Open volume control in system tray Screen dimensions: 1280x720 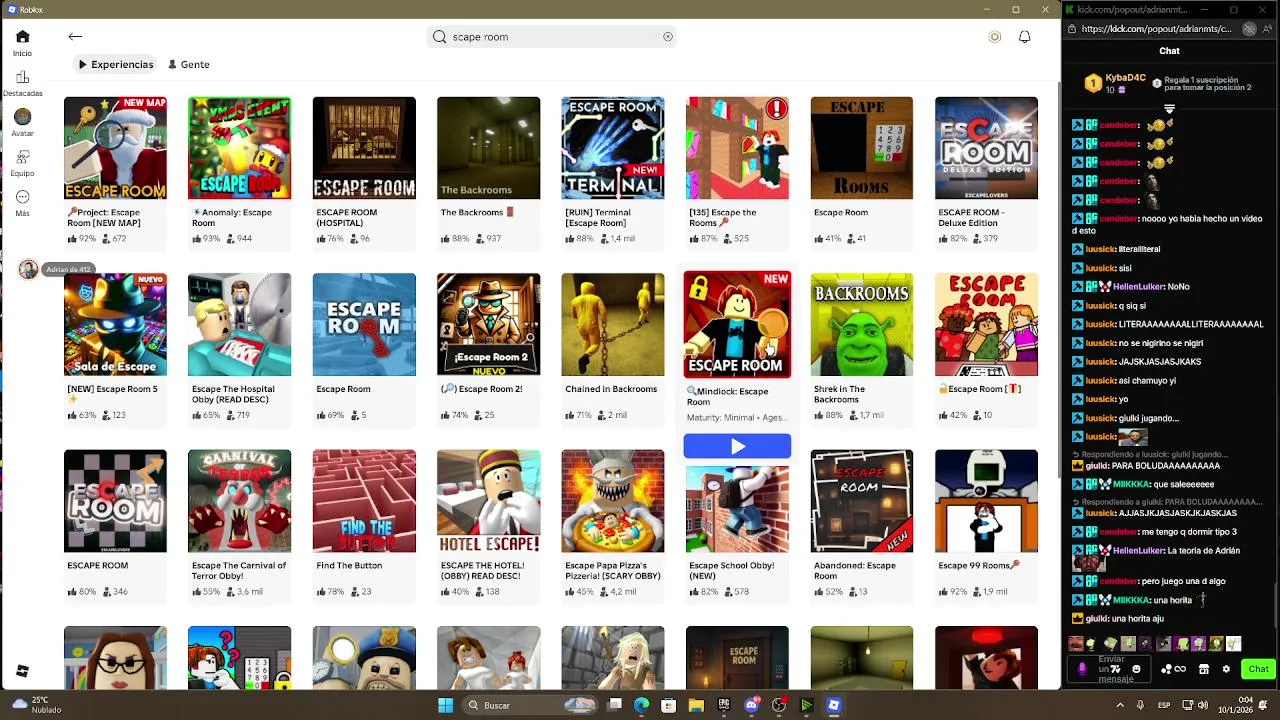pyautogui.click(x=1205, y=705)
